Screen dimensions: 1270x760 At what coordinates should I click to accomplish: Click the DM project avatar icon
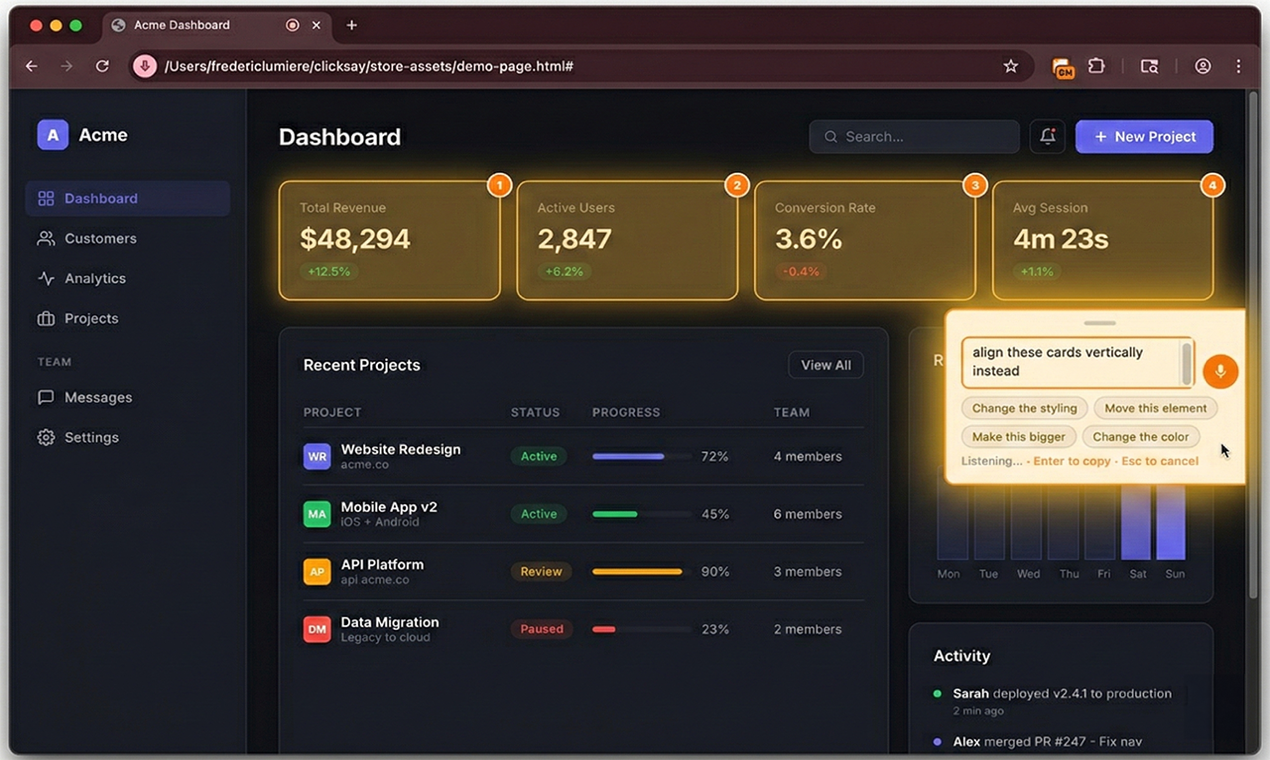point(317,629)
